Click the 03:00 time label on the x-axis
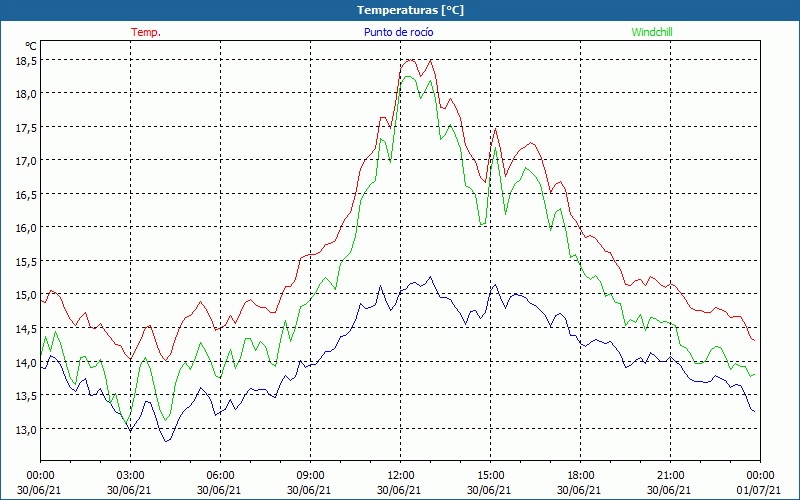The image size is (800, 500). pyautogui.click(x=130, y=476)
